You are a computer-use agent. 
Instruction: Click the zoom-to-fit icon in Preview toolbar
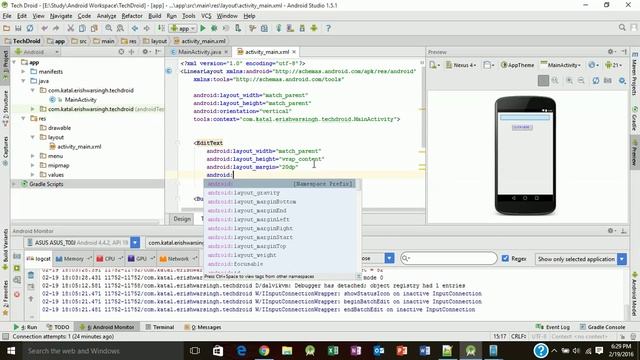click(x=543, y=81)
